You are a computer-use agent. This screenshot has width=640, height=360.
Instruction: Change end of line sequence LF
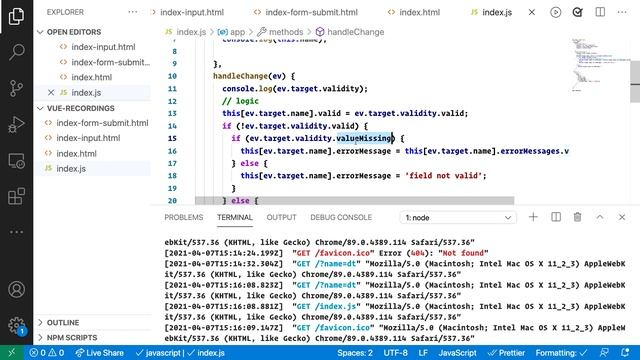coord(423,353)
